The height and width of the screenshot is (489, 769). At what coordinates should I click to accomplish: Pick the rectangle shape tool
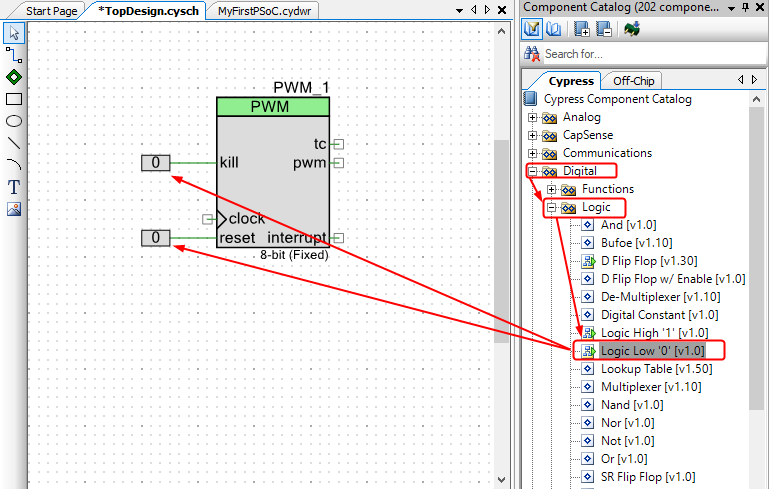coord(14,99)
